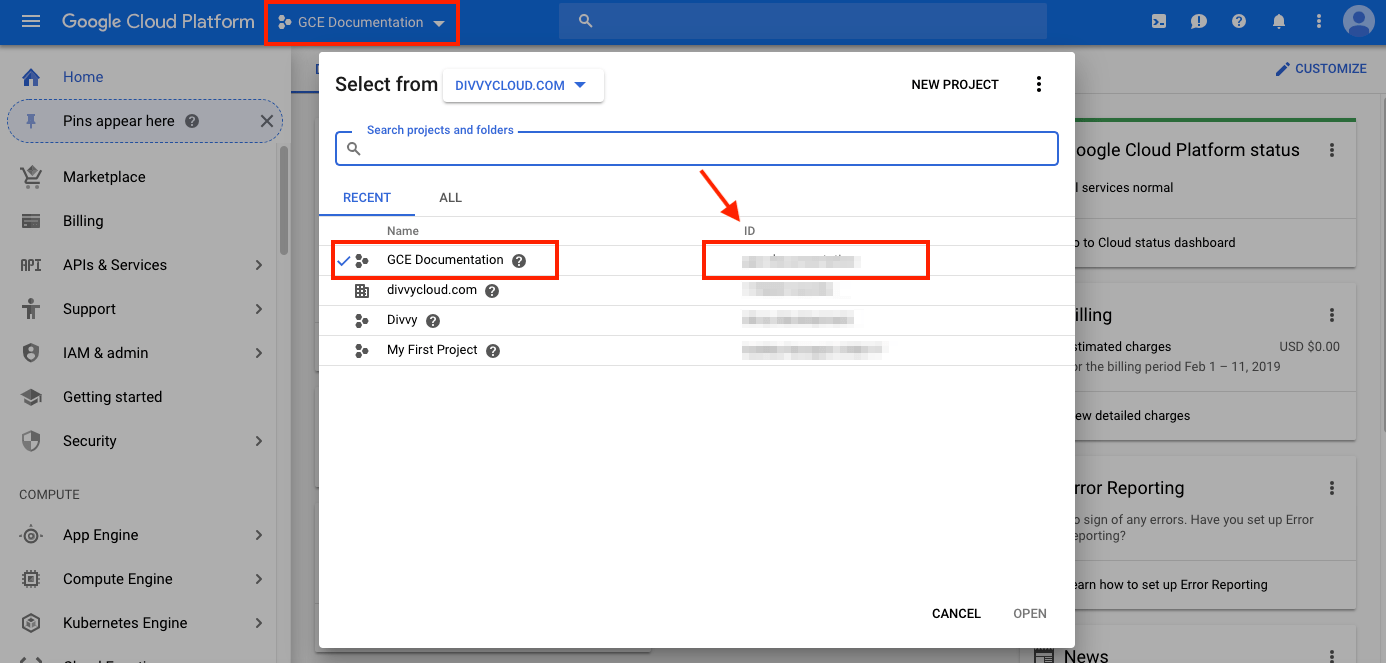Open the user account avatar

1359,21
